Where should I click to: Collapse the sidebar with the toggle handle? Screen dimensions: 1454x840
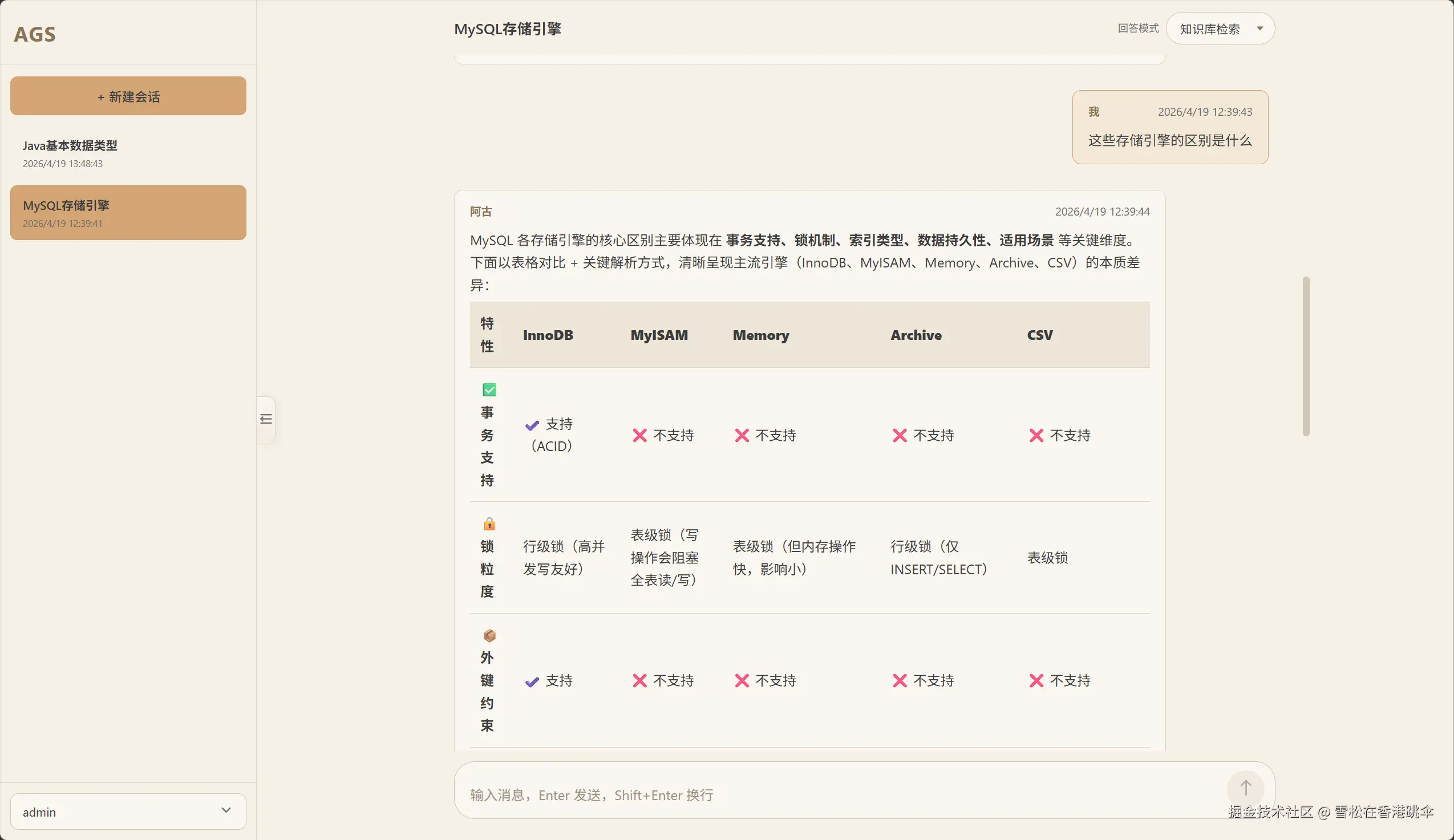pyautogui.click(x=266, y=419)
